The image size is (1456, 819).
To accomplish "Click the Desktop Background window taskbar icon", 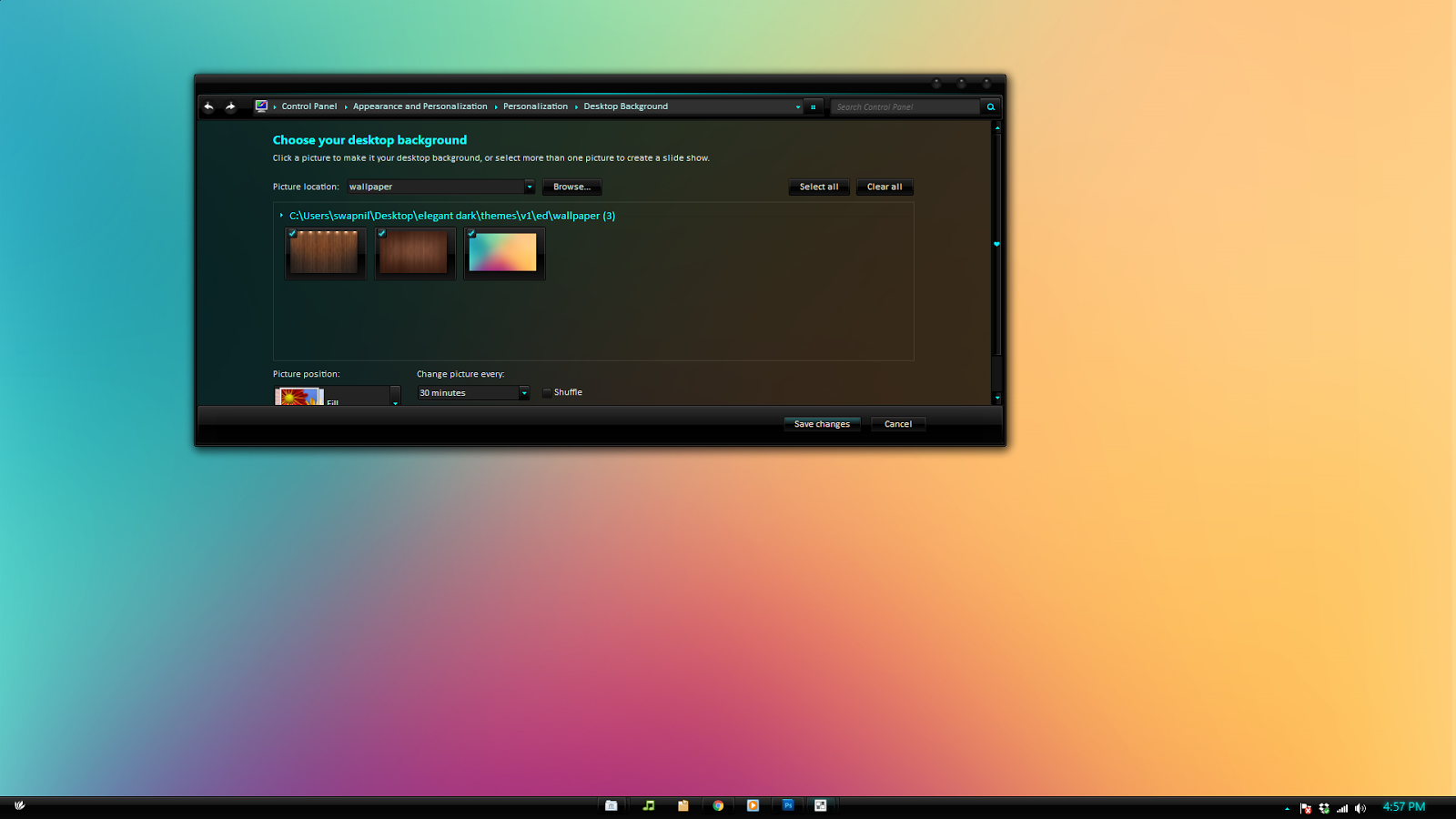I will pyautogui.click(x=821, y=805).
